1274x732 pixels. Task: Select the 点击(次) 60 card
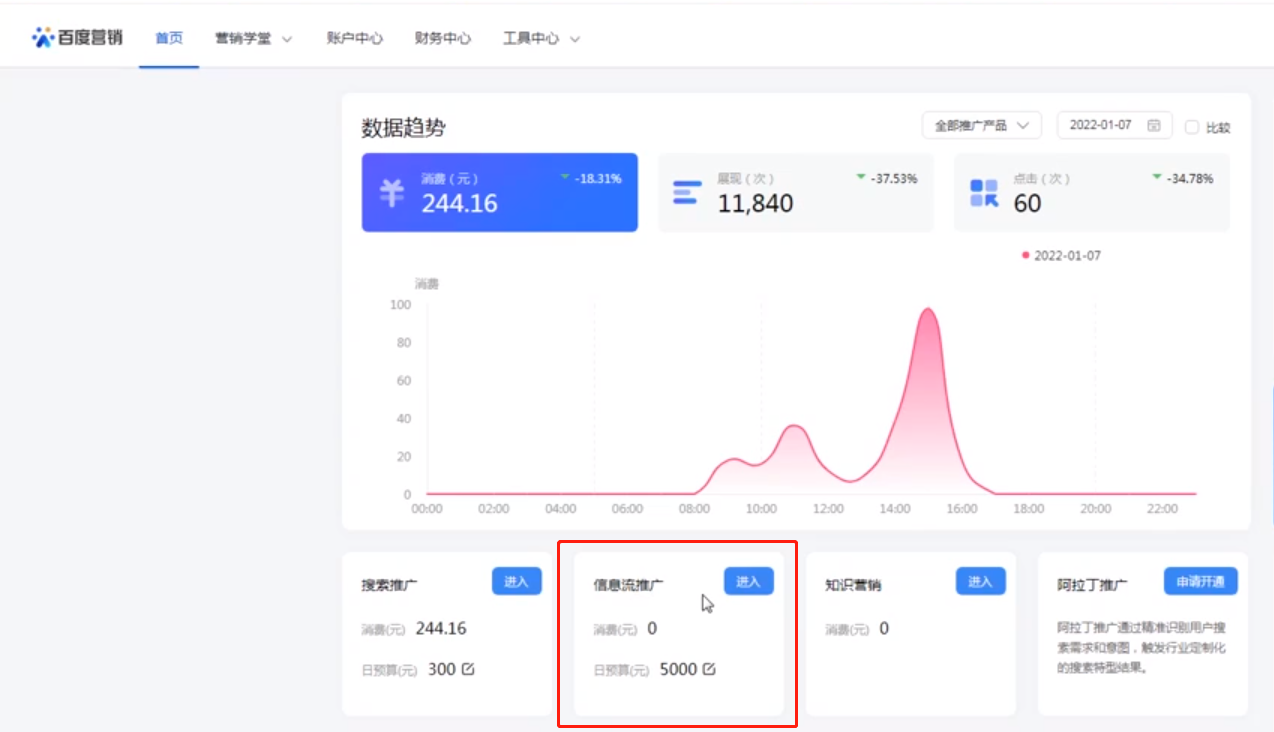(1091, 192)
